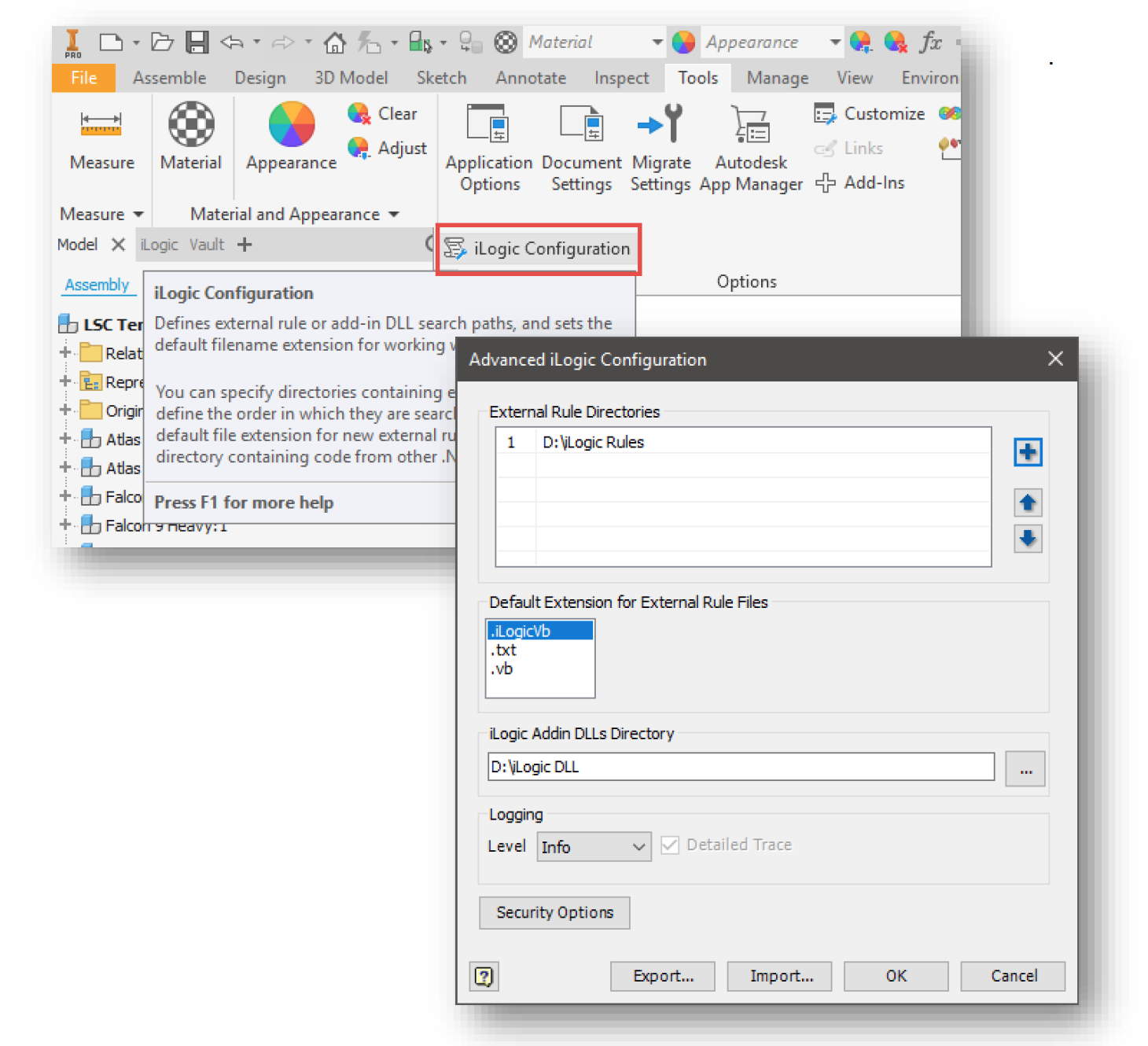
Task: Switch to the iLogic browser tab
Action: pos(159,245)
